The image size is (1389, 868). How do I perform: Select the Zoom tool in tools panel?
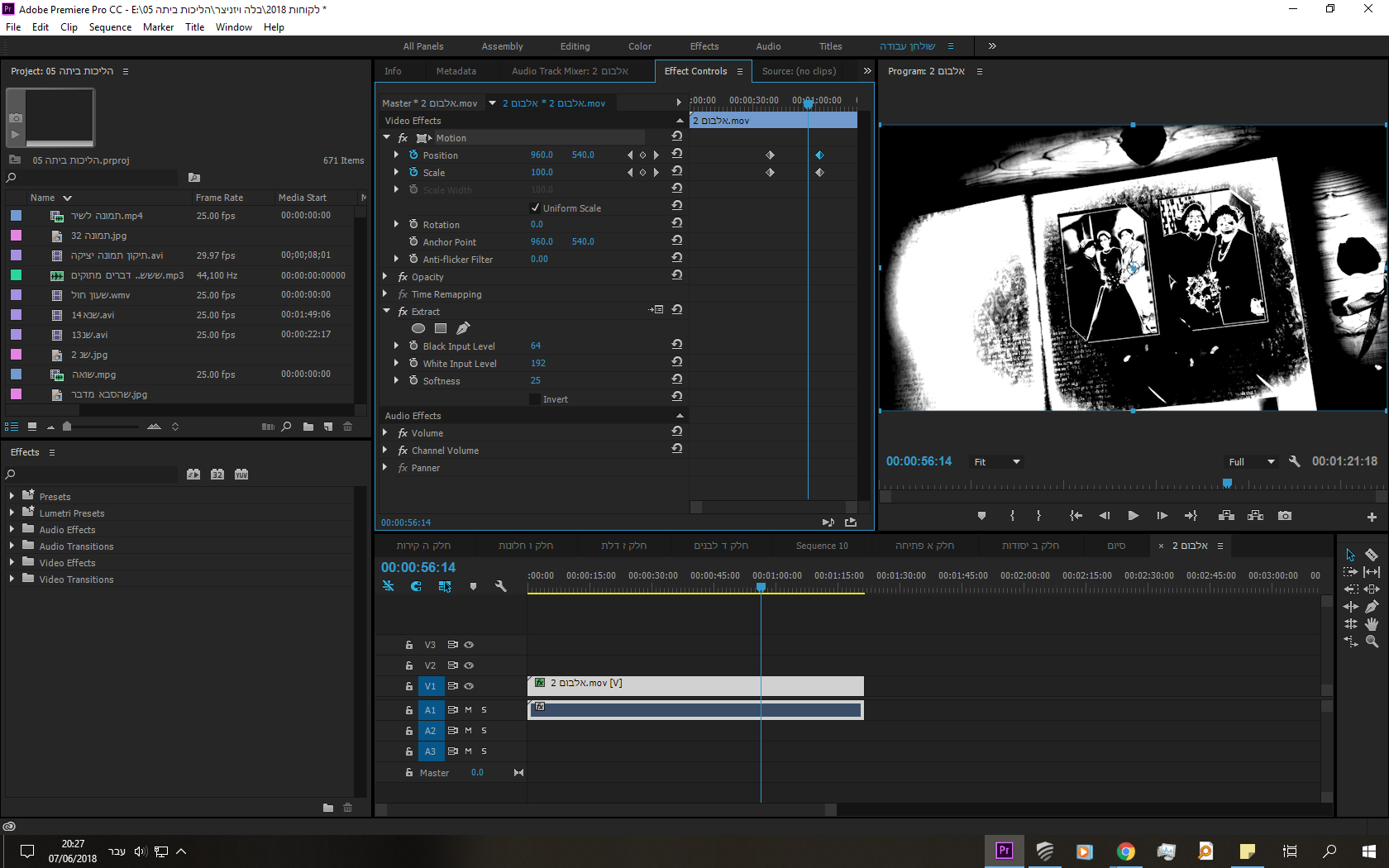[1372, 641]
